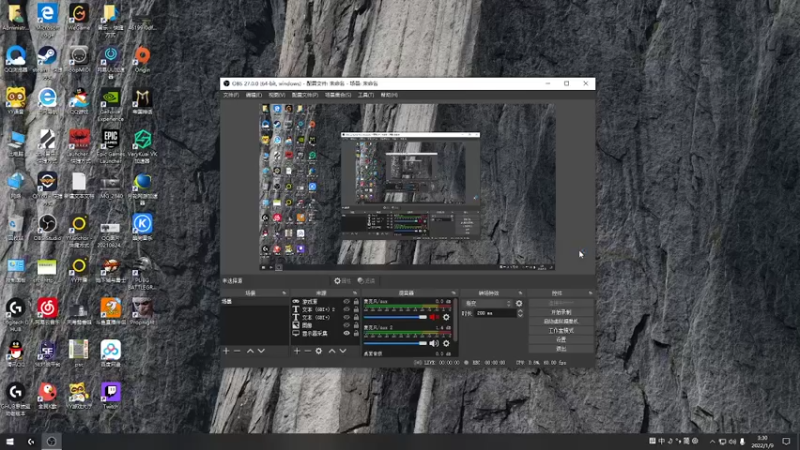Click the Logitech G icon on the taskbar
800x450 pixels.
[x=31, y=441]
